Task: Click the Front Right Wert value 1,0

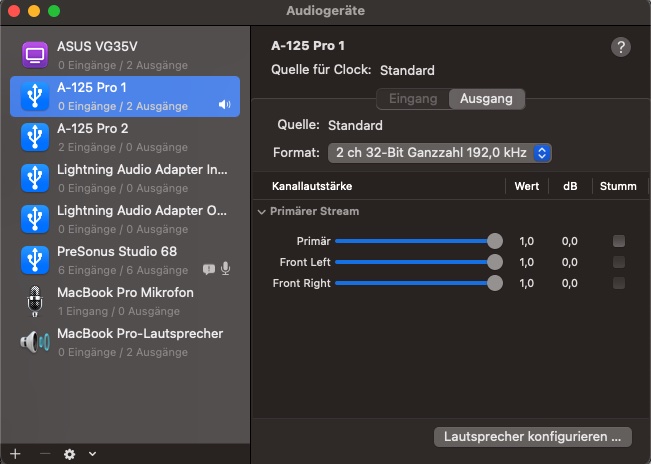Action: [x=526, y=283]
